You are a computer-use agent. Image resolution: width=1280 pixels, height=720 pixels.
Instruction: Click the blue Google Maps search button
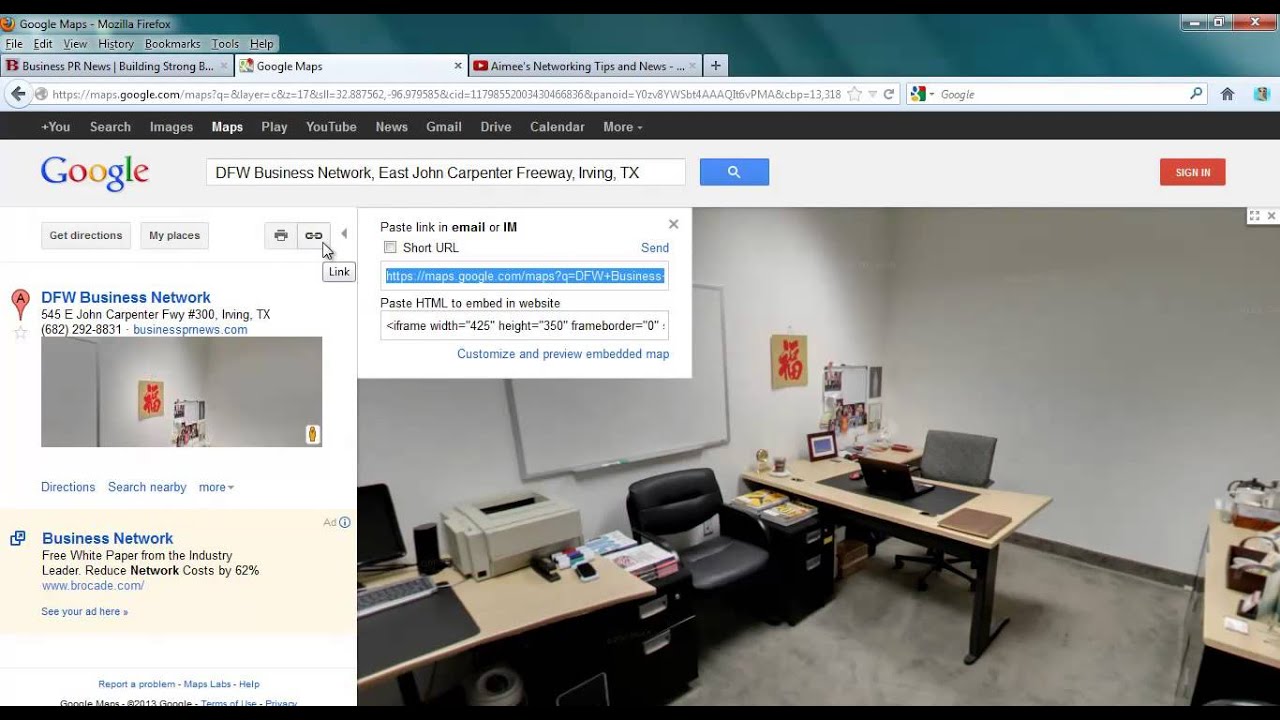pos(734,172)
